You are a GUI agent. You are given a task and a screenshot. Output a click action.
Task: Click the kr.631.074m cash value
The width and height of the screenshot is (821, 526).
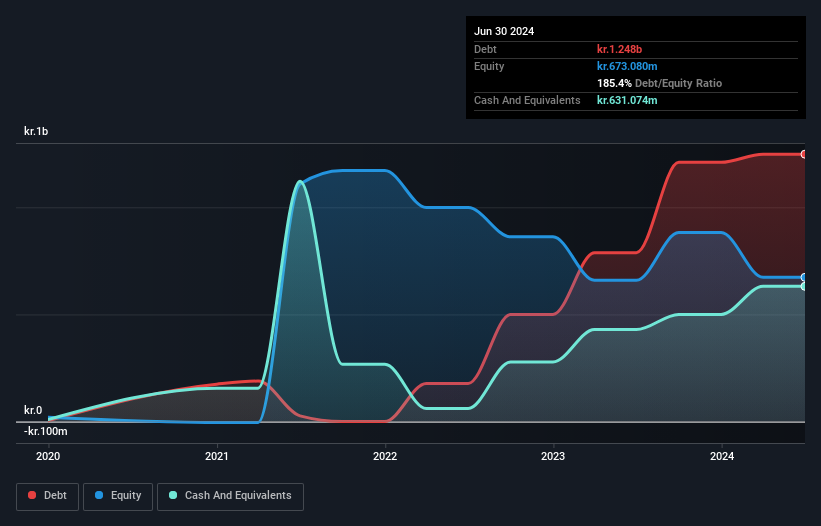(627, 100)
